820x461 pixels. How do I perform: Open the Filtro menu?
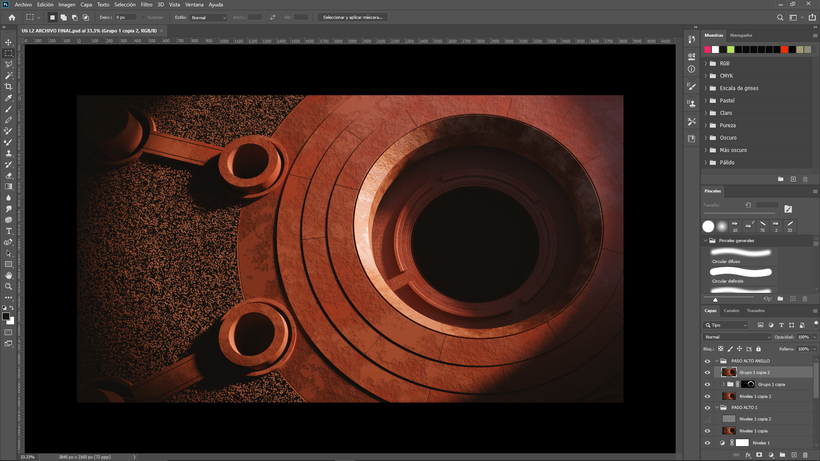point(146,5)
